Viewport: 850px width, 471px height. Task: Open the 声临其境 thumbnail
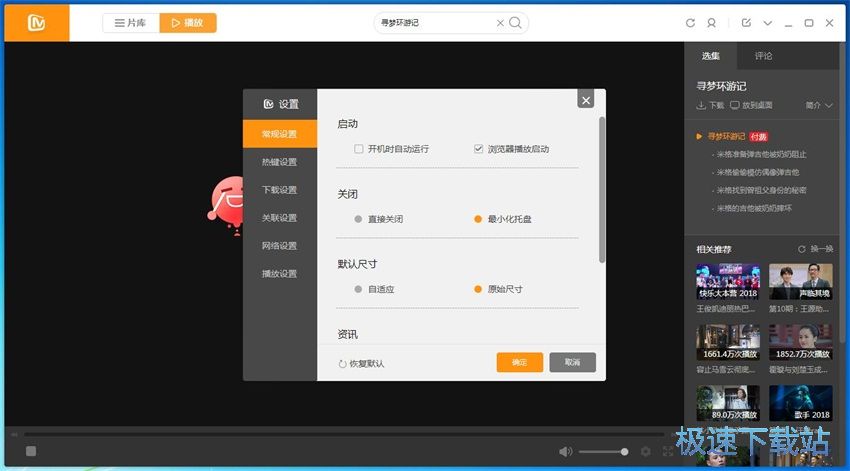(x=801, y=282)
